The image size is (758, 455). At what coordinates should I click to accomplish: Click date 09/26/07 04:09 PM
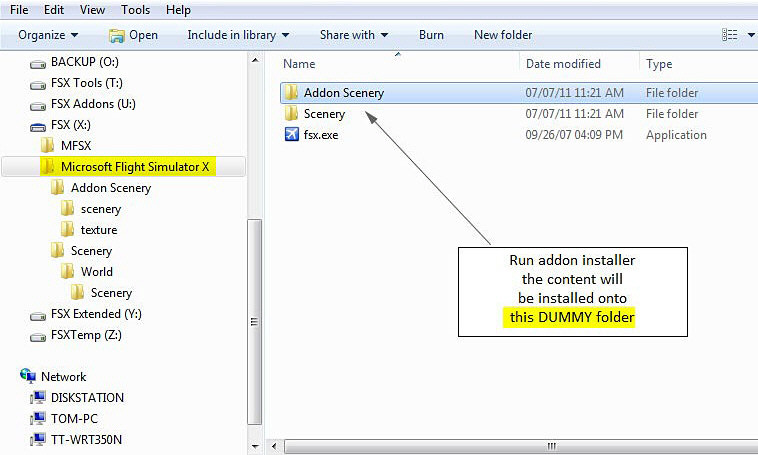(x=574, y=134)
